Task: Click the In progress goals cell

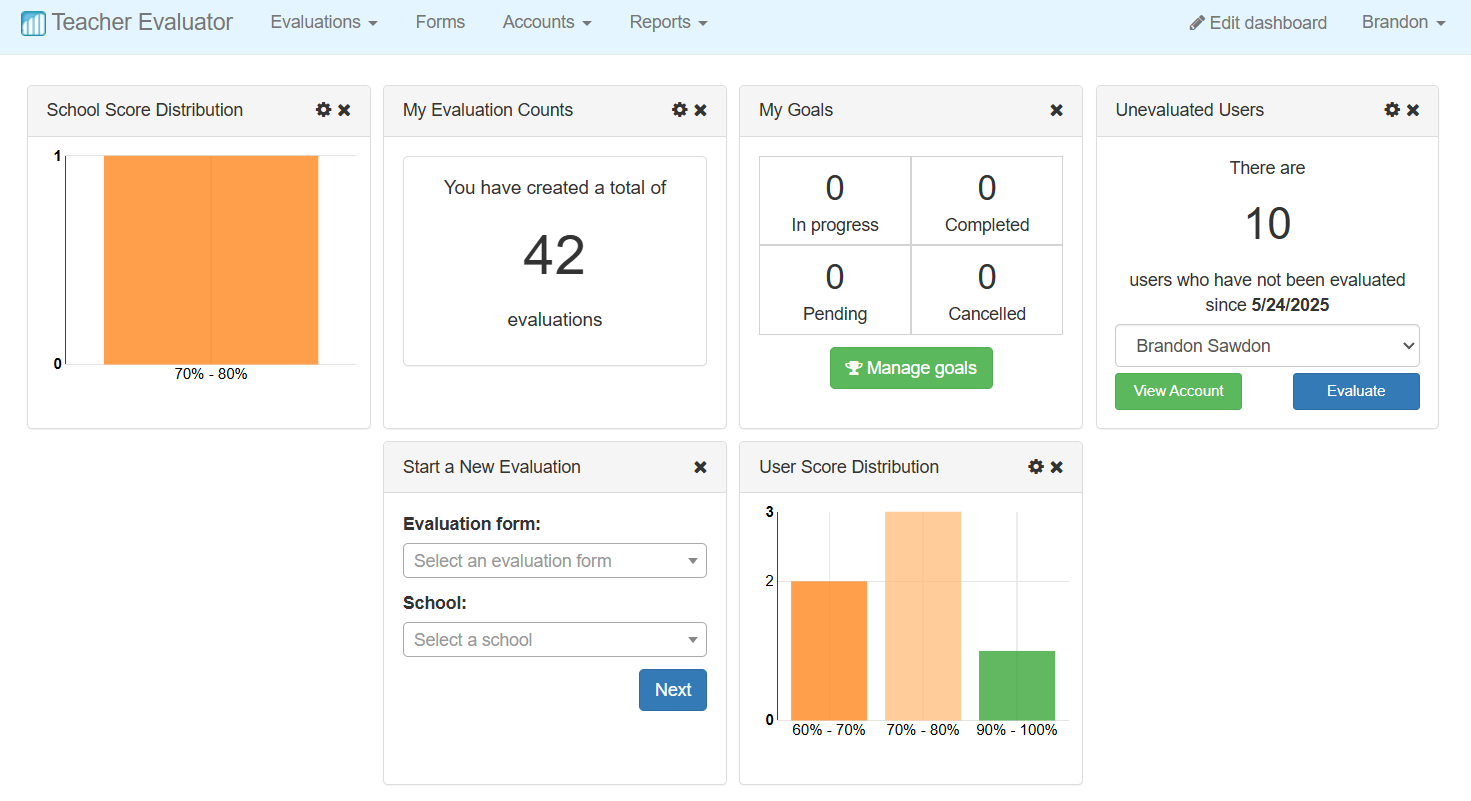Action: tap(835, 201)
